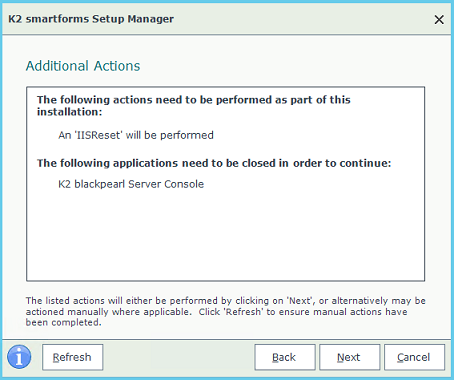Screen dimensions: 454x380
Task: Click the quoted 'Next' word in the instructions
Action: click(x=300, y=301)
